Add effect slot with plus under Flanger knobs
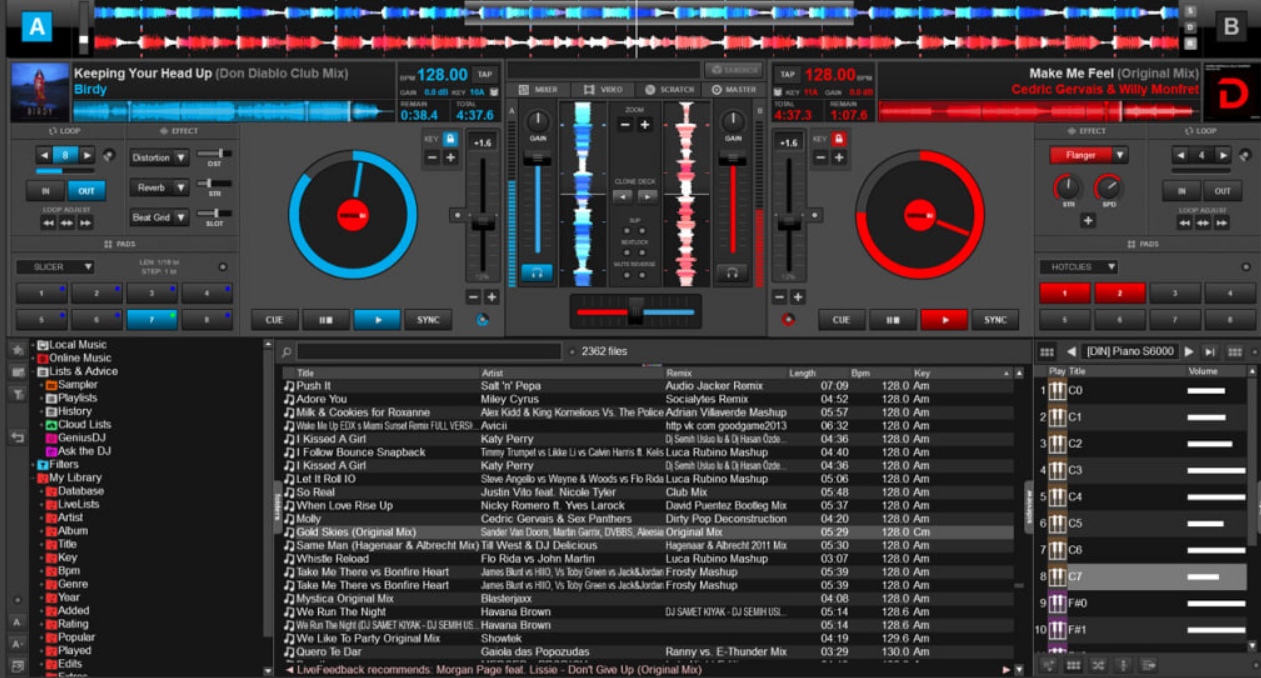 1088,220
